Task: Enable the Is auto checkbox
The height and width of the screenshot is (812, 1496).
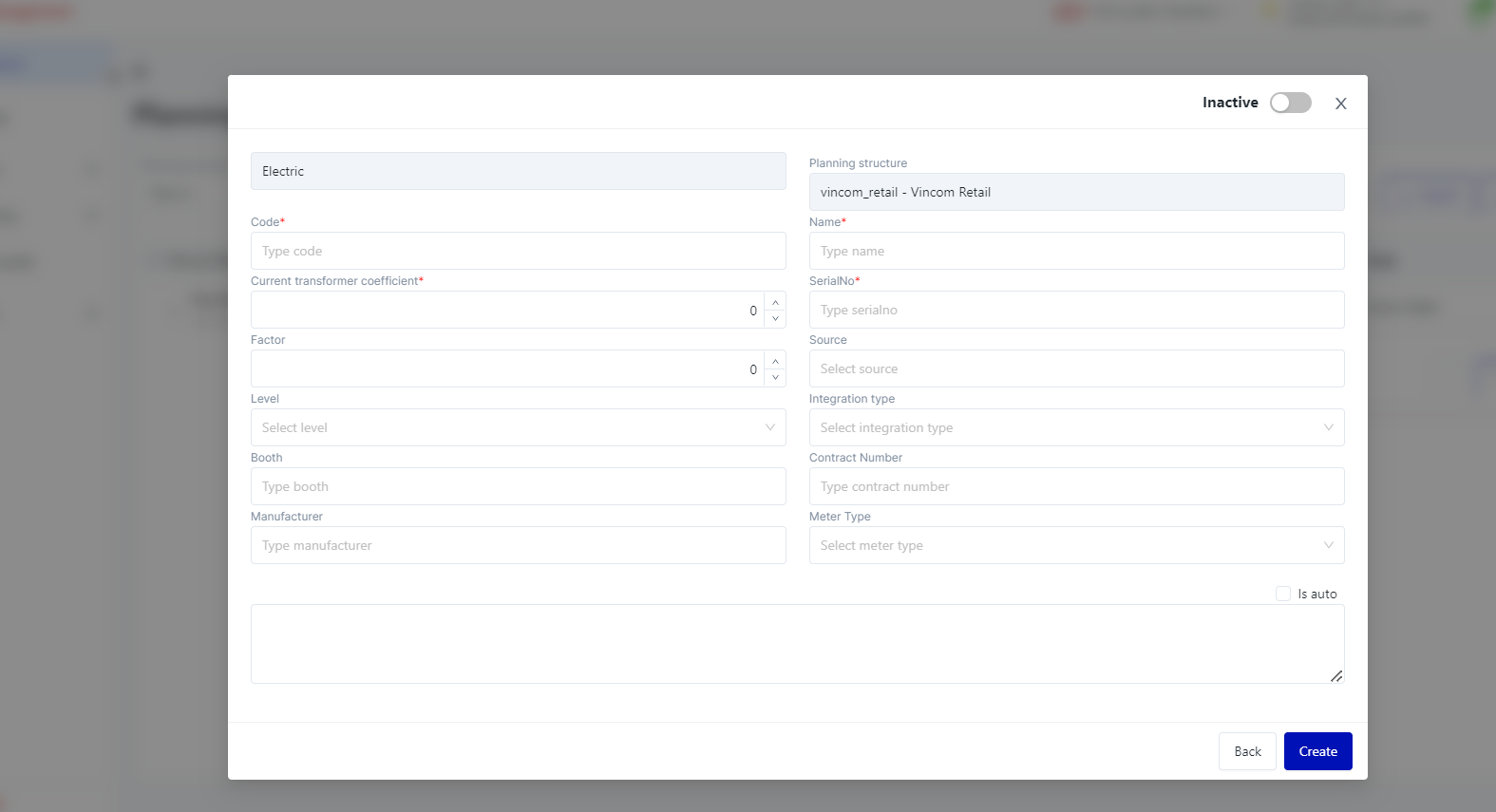Action: click(x=1283, y=594)
